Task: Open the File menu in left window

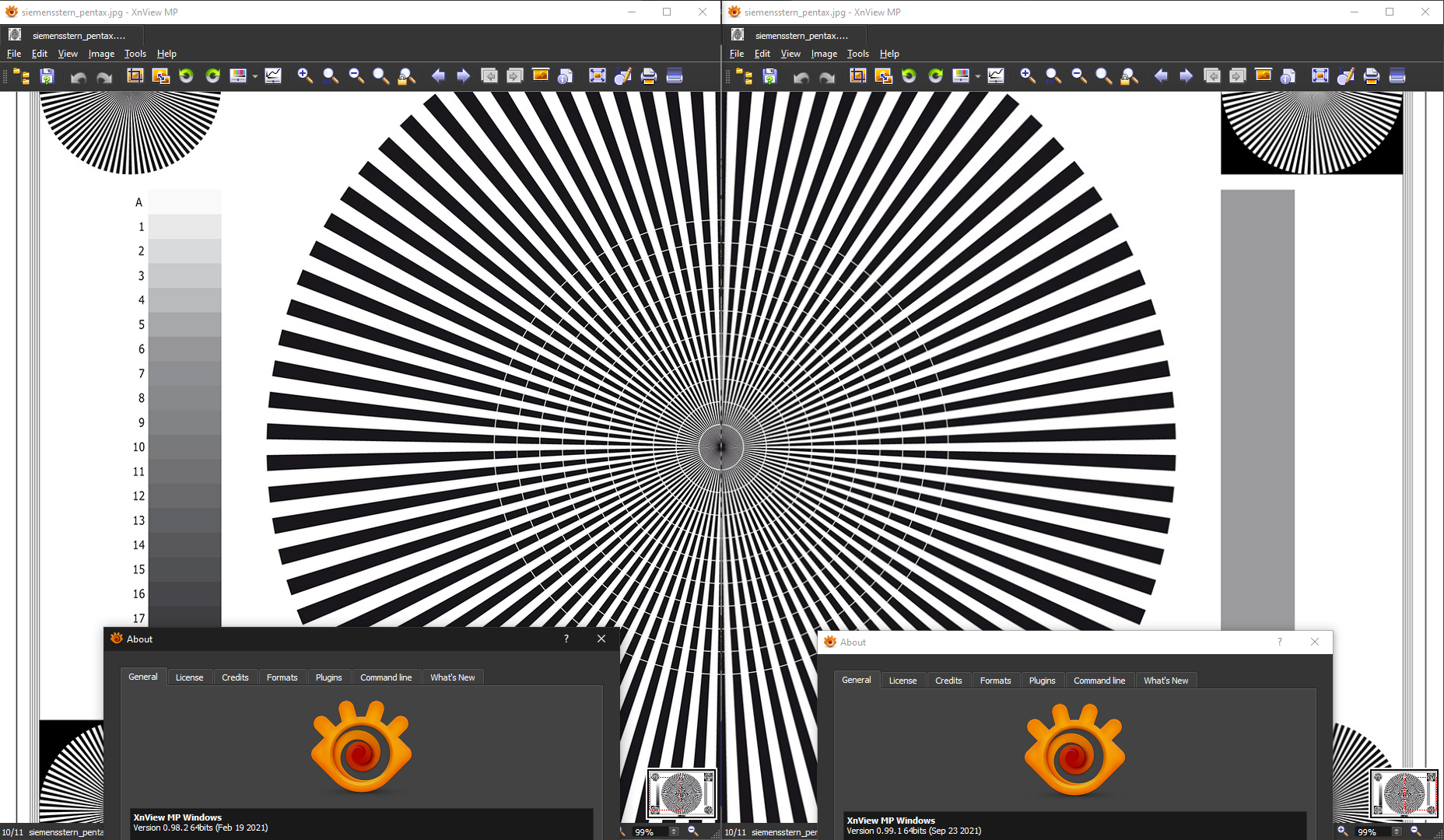Action: click(14, 54)
